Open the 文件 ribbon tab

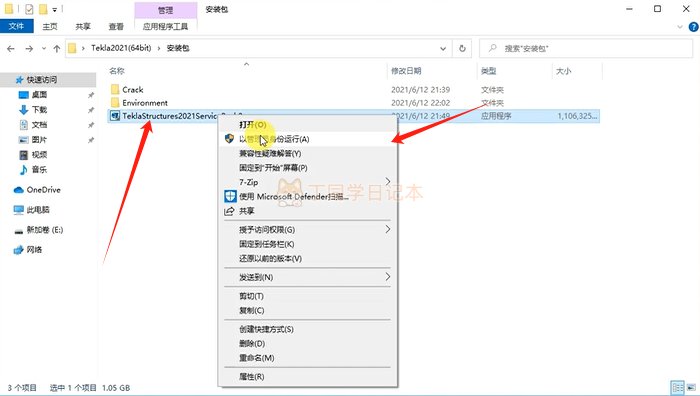pos(17,26)
